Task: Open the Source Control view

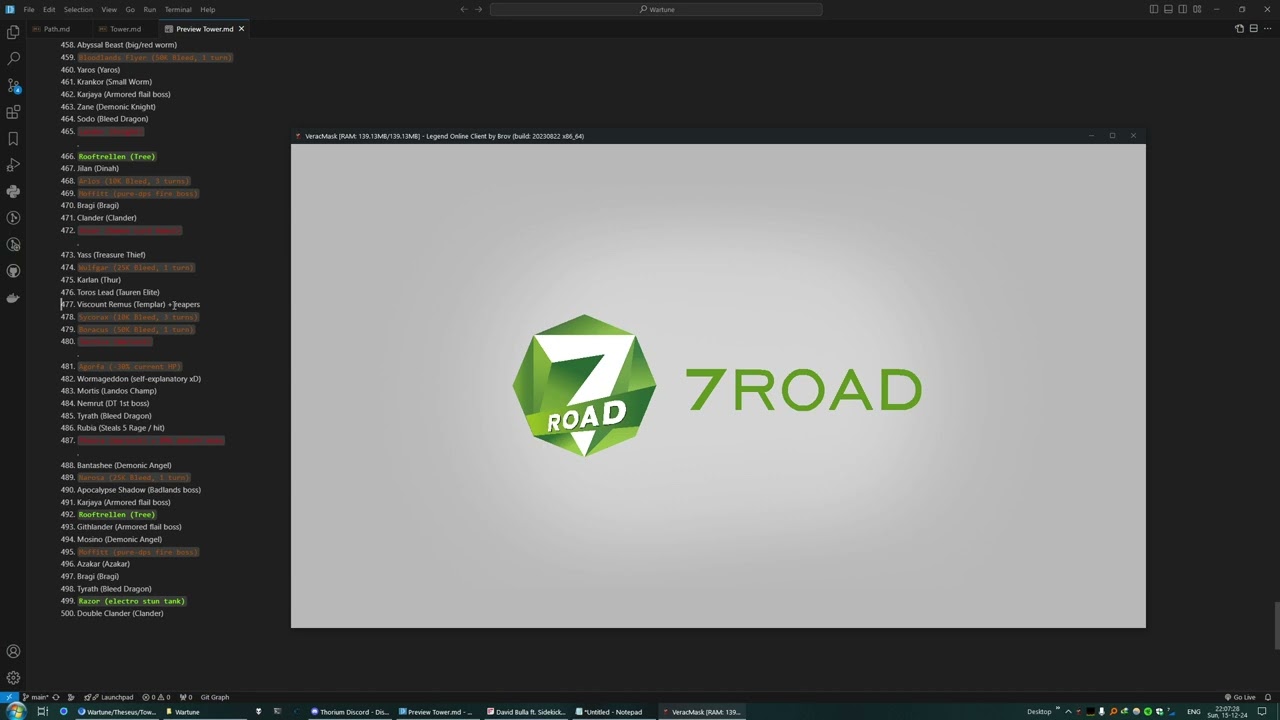Action: click(13, 86)
